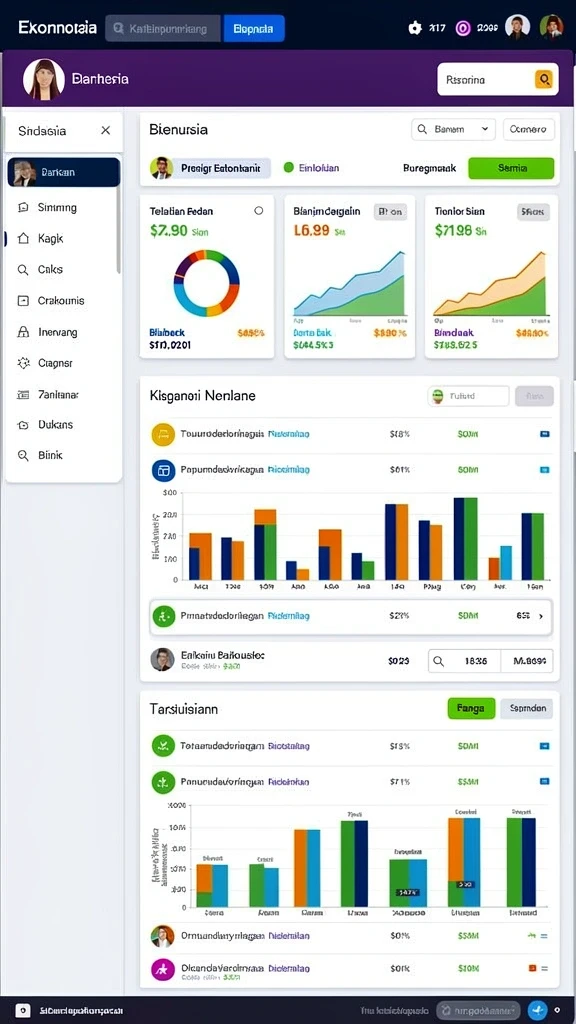Click the settings gear icon in top bar
Image resolution: width=576 pixels, height=1024 pixels.
(x=415, y=28)
